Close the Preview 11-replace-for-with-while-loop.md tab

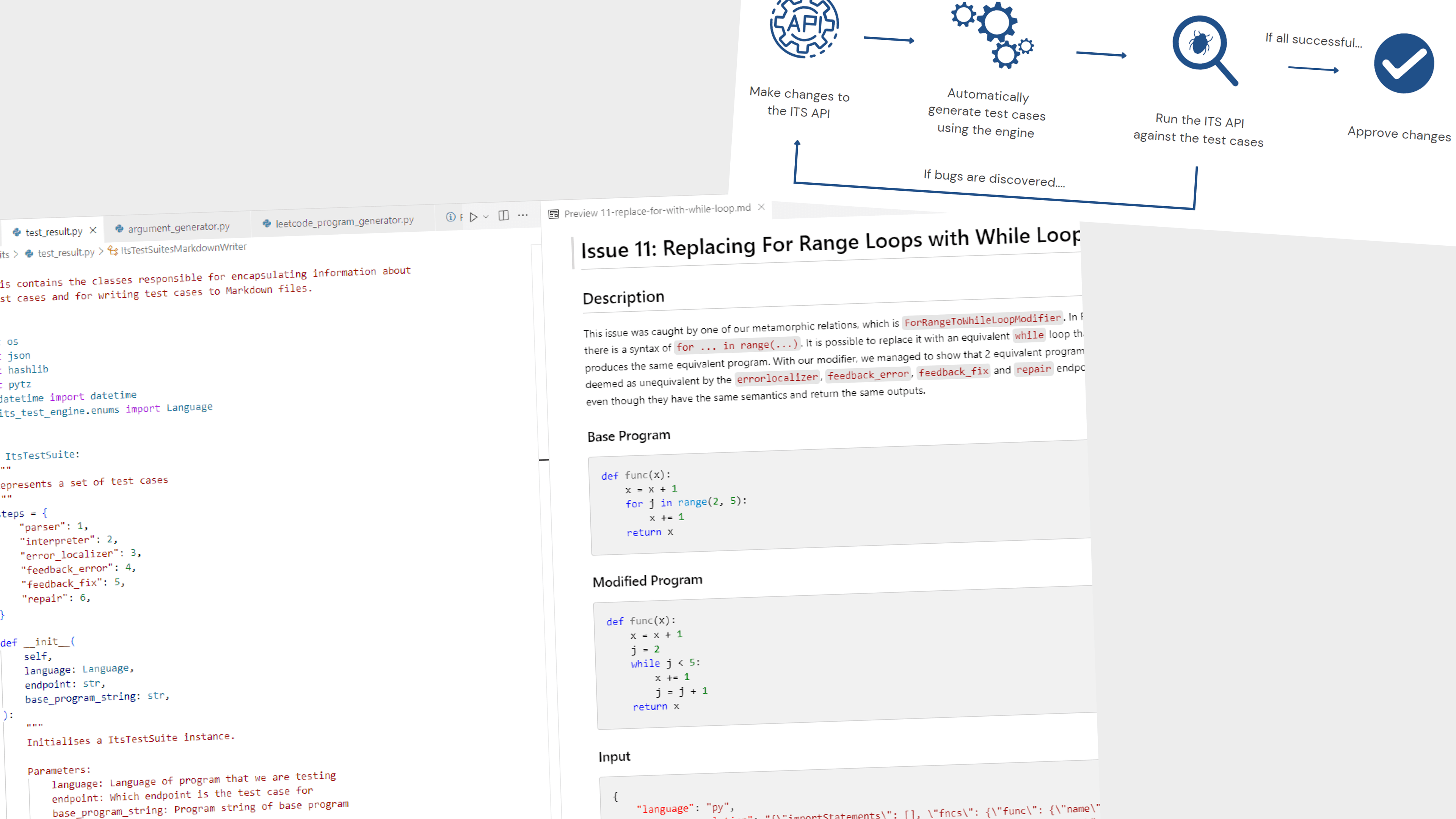point(761,207)
